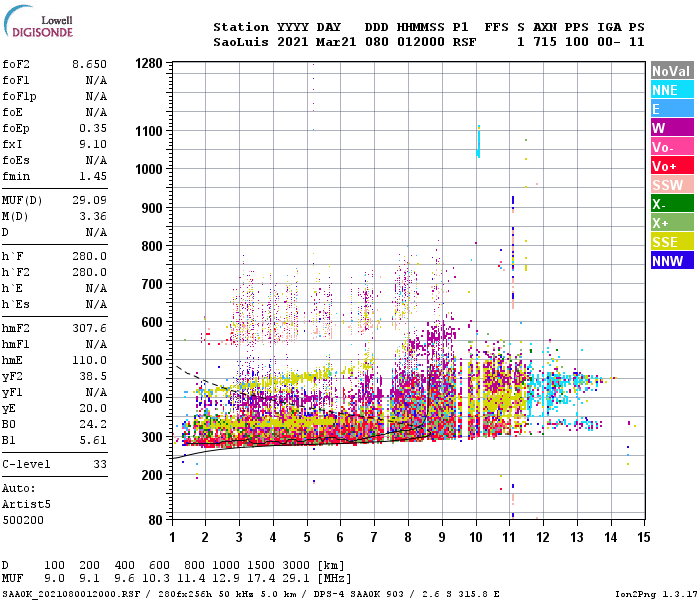Click the X- dark green legend box
This screenshot has height=600, width=700.
click(x=672, y=204)
